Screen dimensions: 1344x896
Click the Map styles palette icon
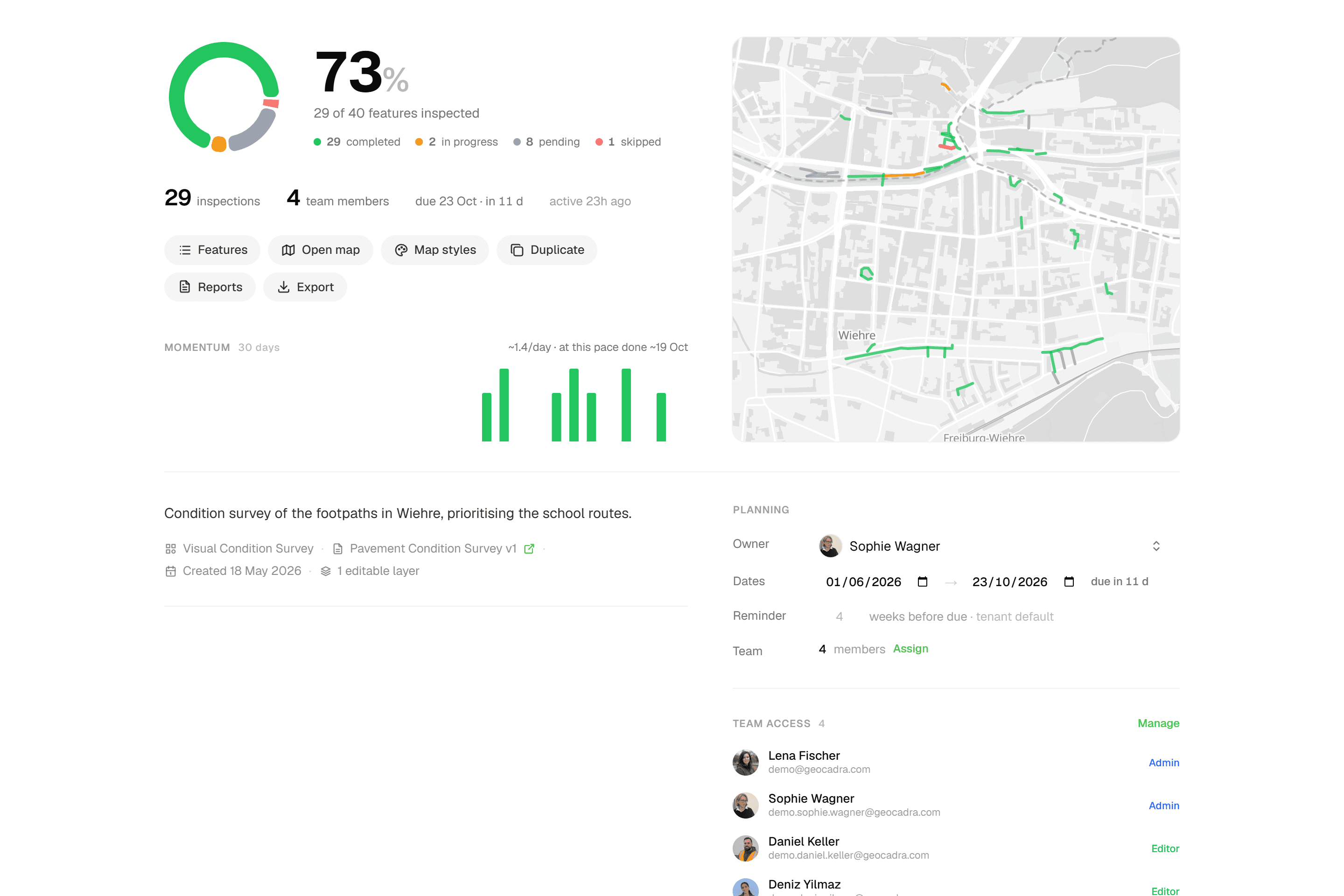point(401,250)
